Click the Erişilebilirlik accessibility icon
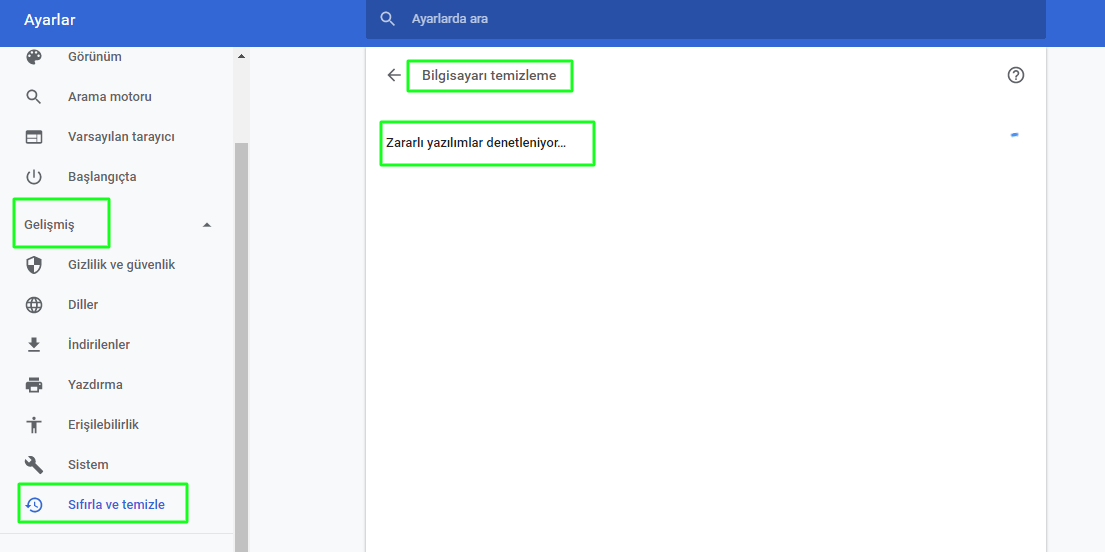The image size is (1105, 552). [34, 425]
